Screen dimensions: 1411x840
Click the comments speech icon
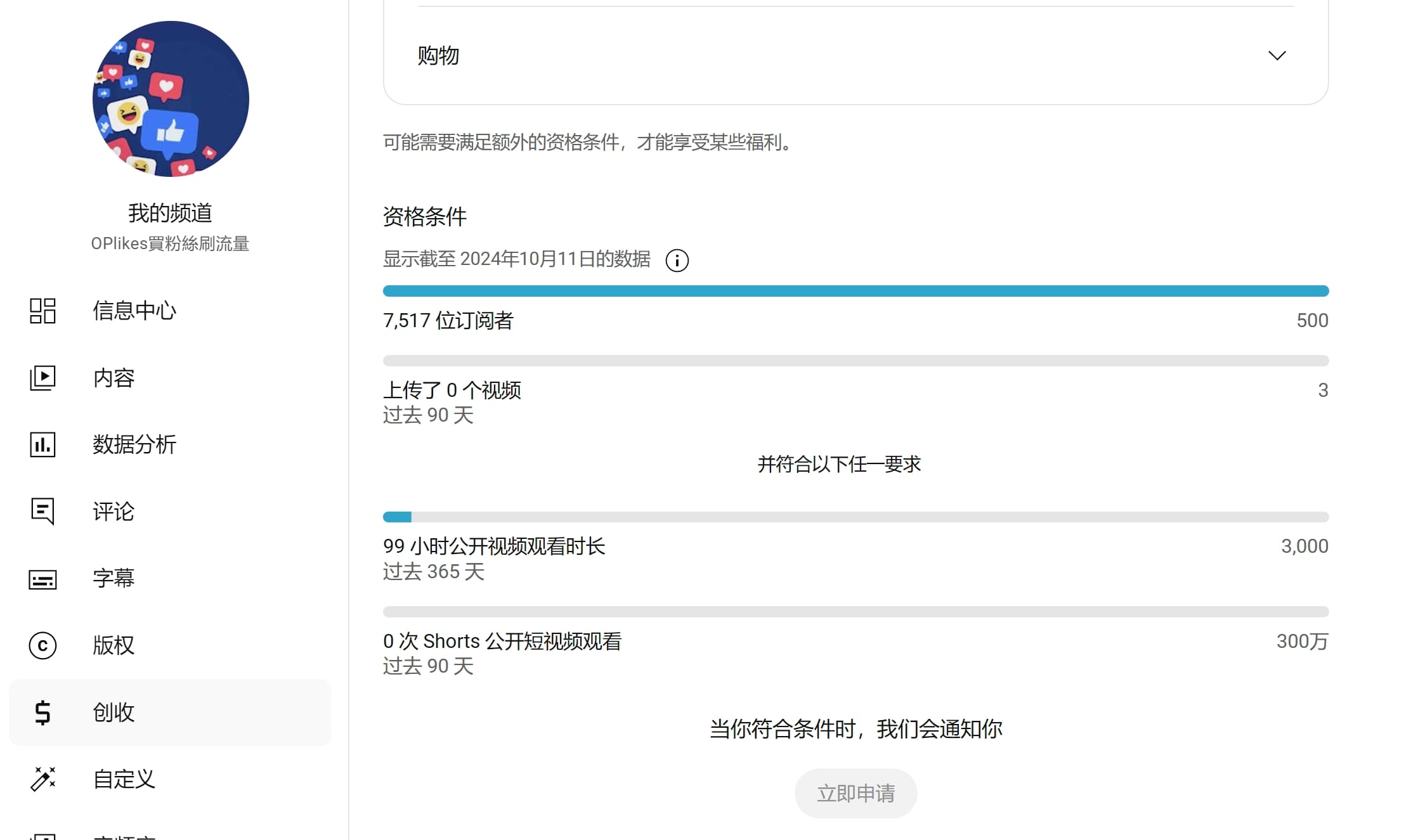pos(42,511)
